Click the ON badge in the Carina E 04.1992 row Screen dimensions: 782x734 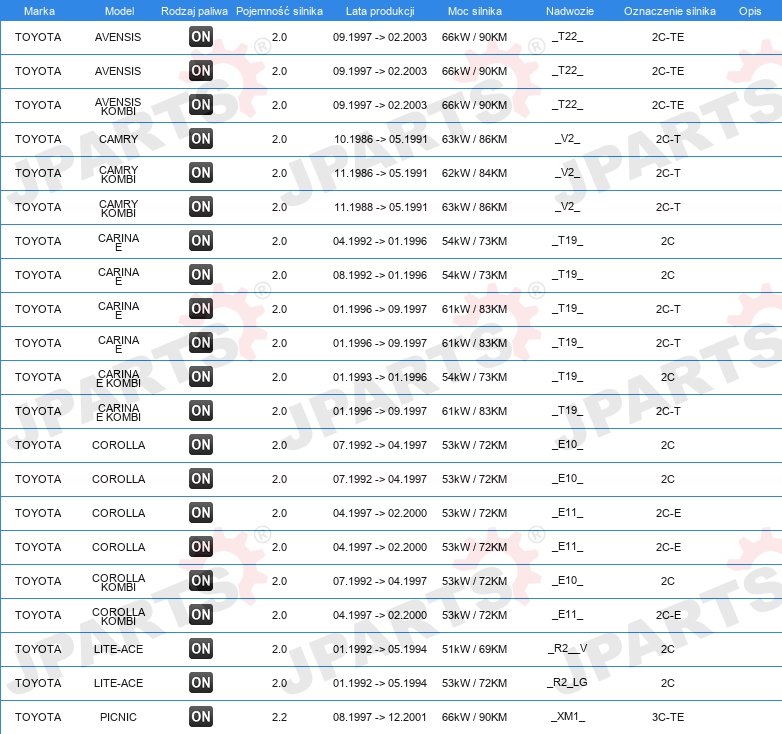[x=201, y=241]
